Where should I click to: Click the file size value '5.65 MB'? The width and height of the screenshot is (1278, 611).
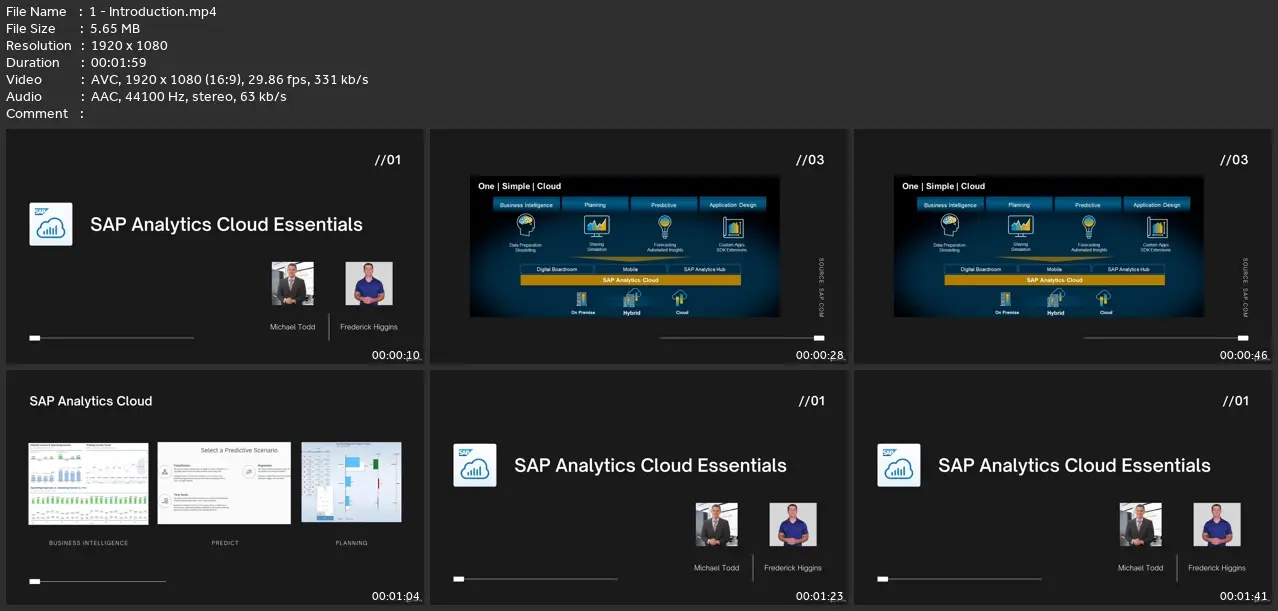(115, 29)
